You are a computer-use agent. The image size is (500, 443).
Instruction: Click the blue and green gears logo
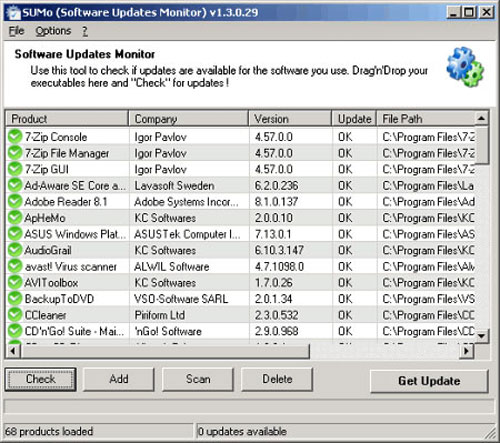tap(465, 67)
